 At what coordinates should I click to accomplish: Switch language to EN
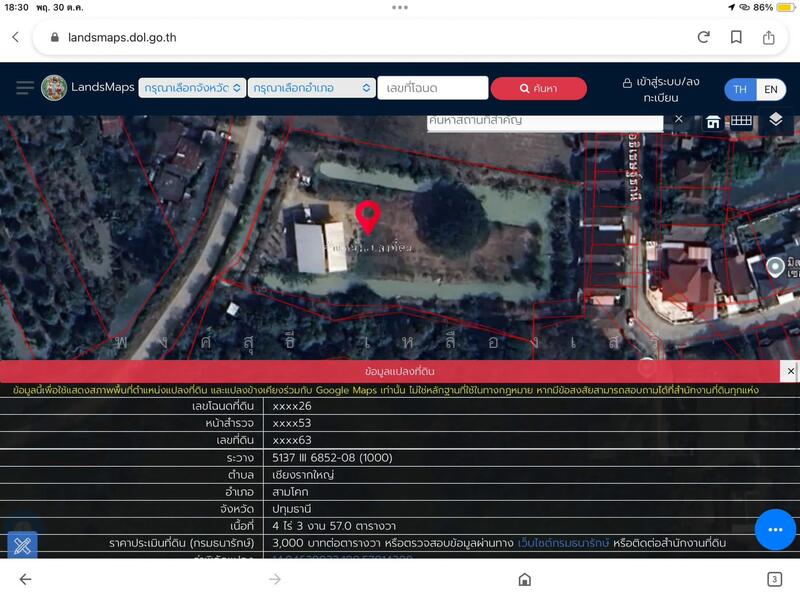770,89
